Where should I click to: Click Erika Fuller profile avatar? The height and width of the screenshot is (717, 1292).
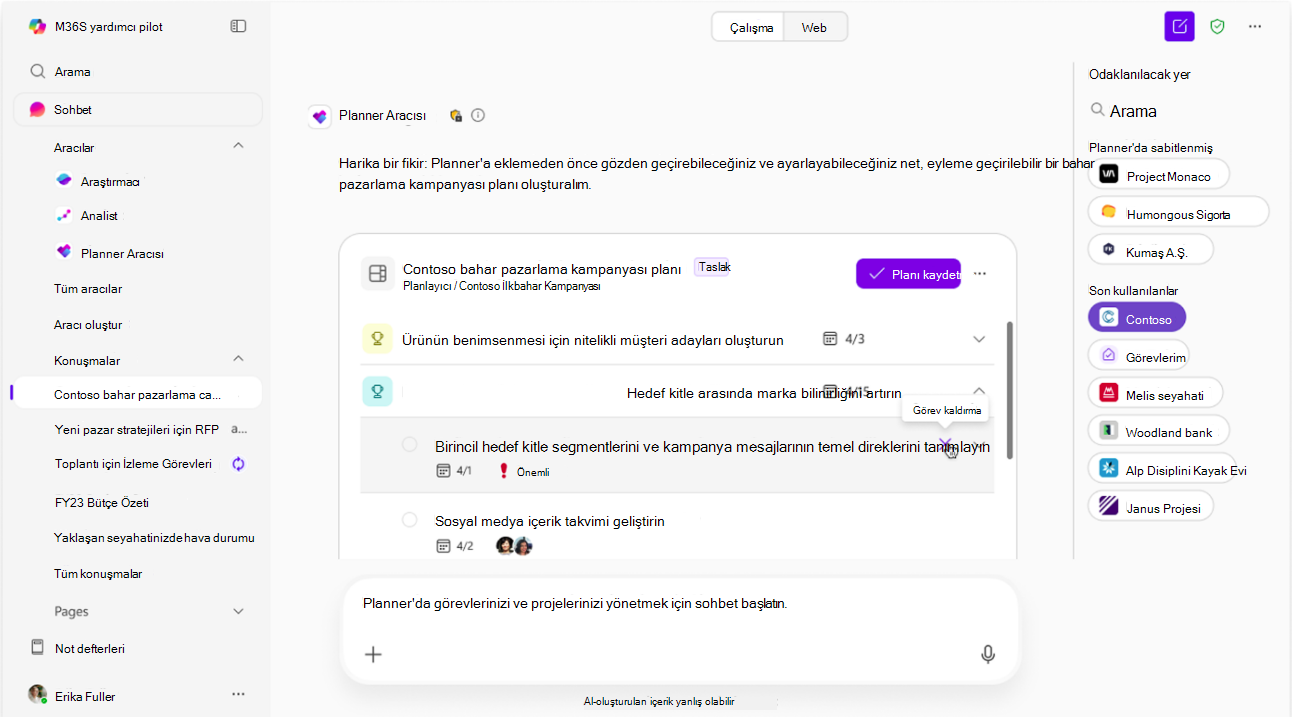pyautogui.click(x=37, y=694)
